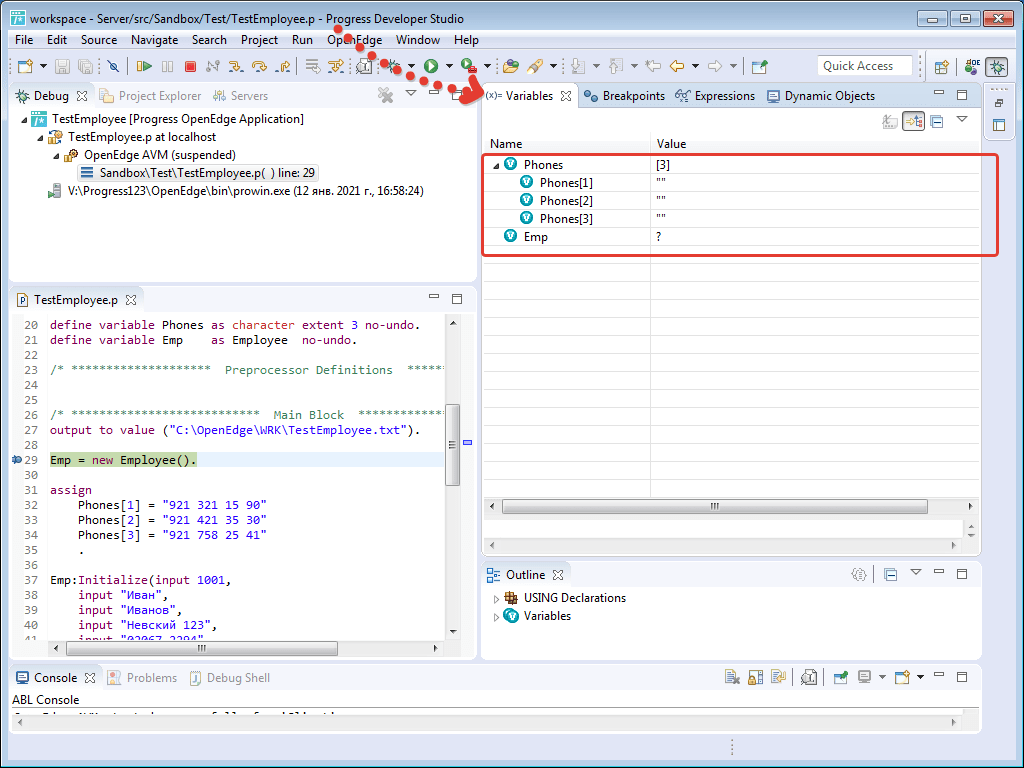Click into the Quick Access field

click(864, 66)
